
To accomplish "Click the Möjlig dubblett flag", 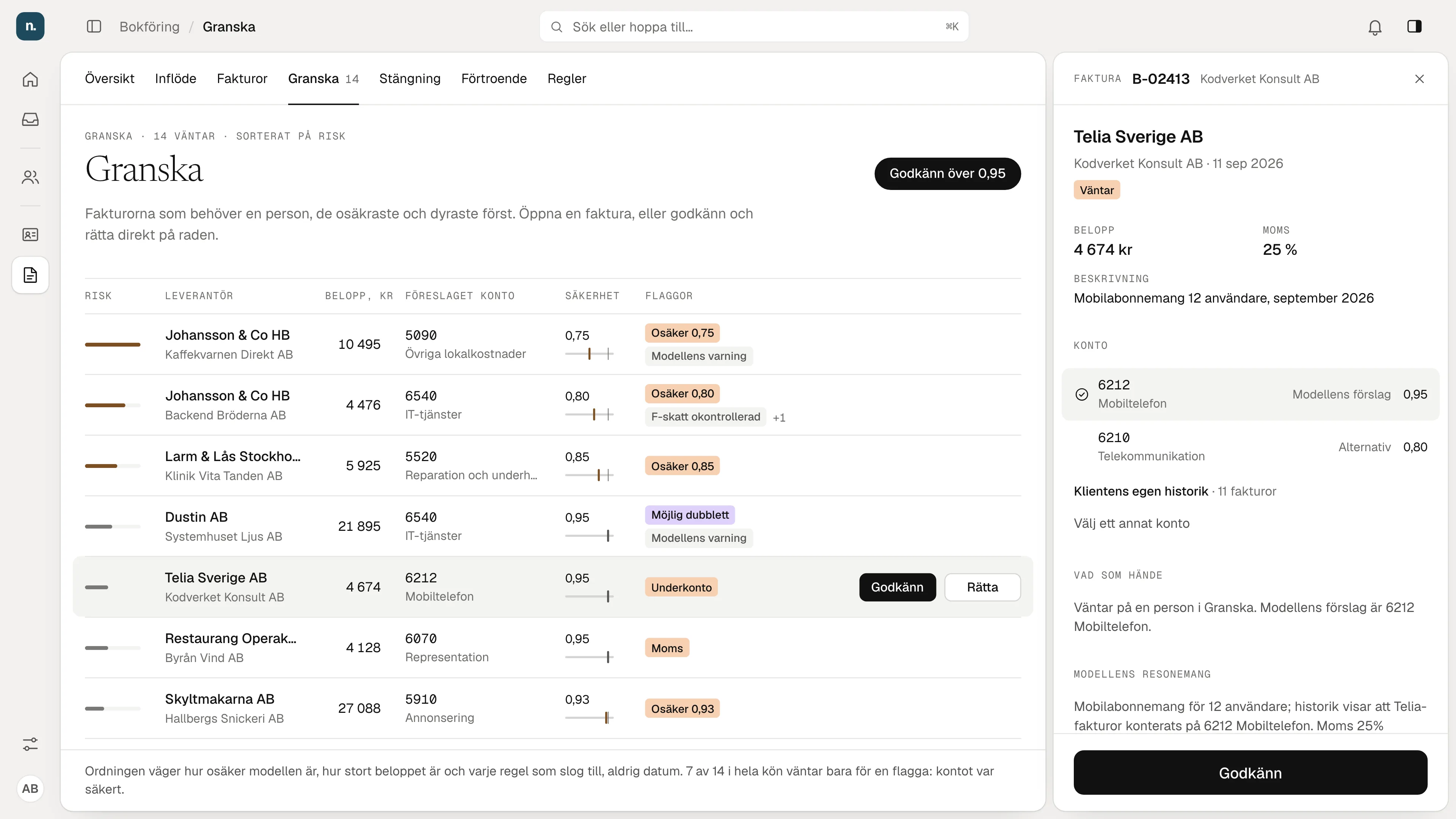I will 690,515.
